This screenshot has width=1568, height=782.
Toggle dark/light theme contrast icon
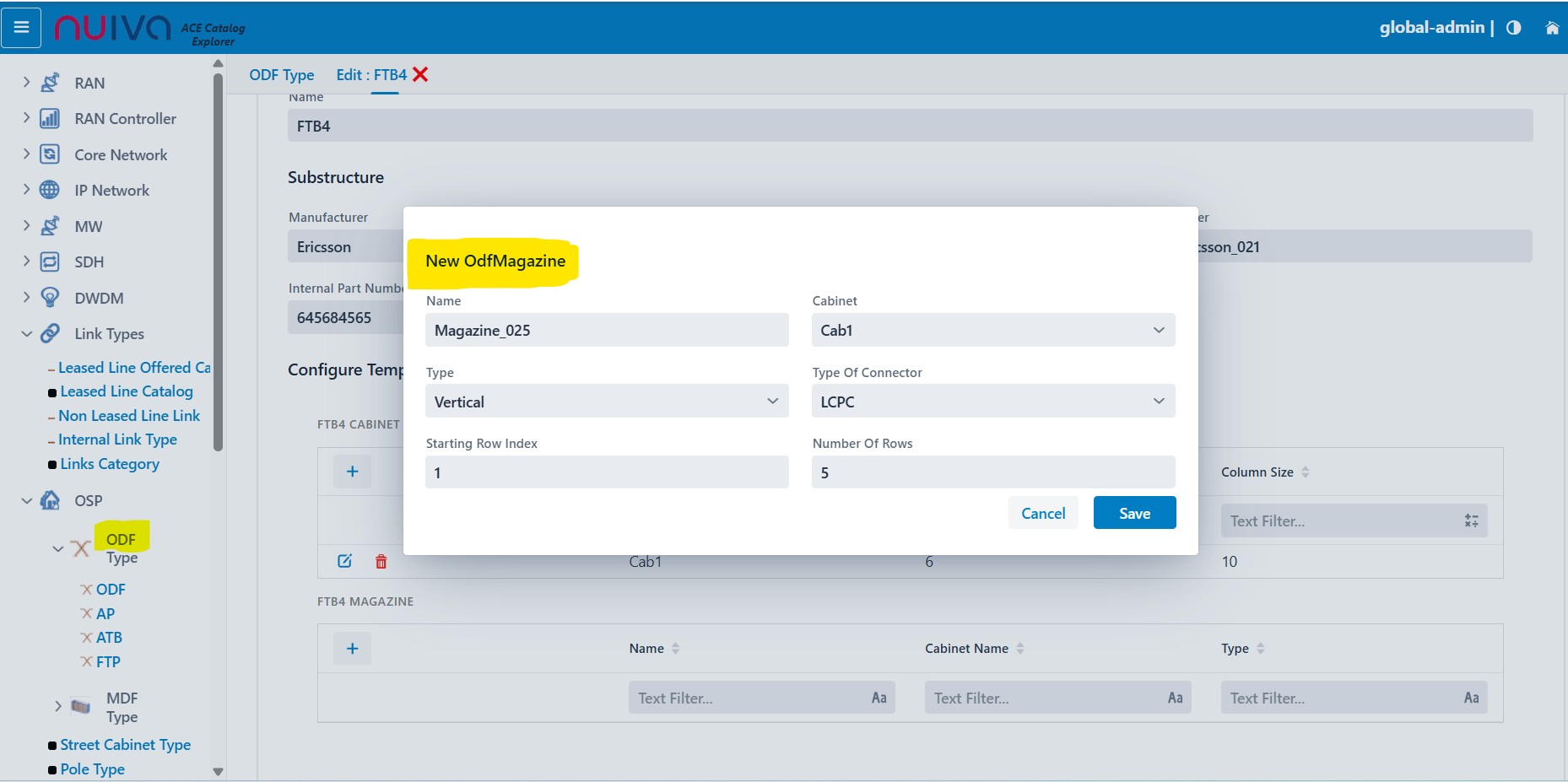tap(1513, 28)
